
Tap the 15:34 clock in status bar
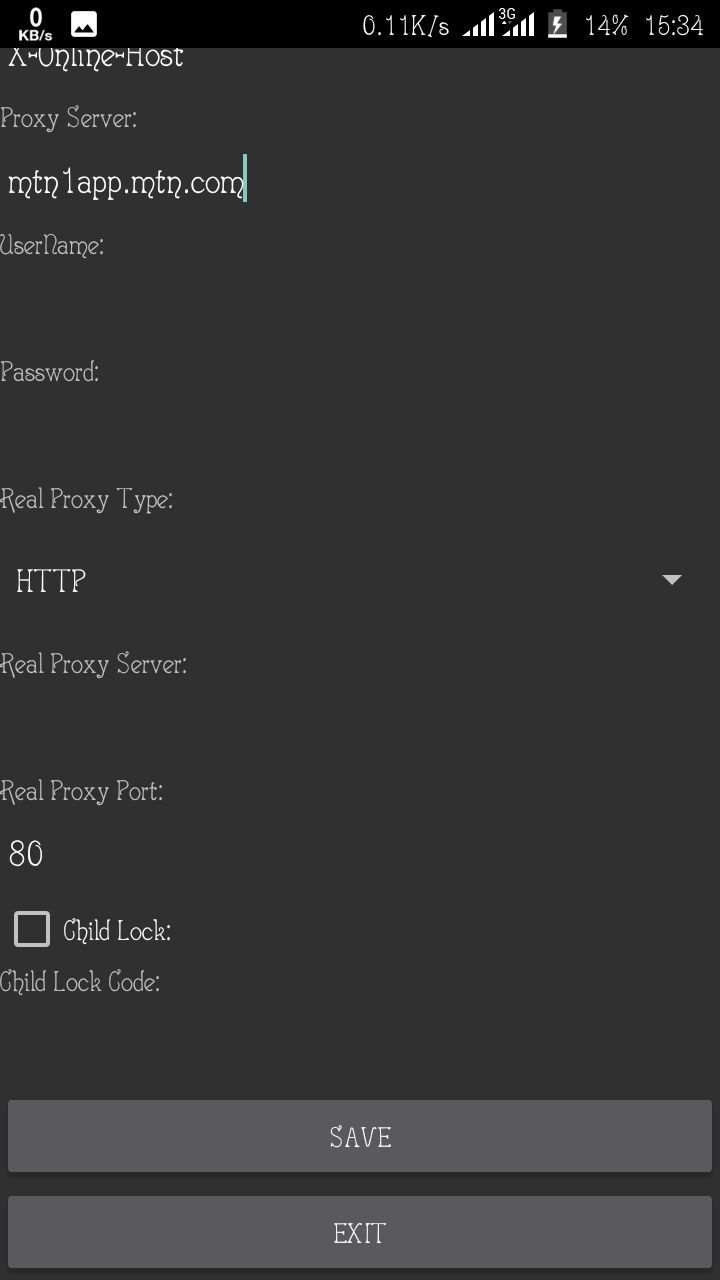tap(674, 26)
